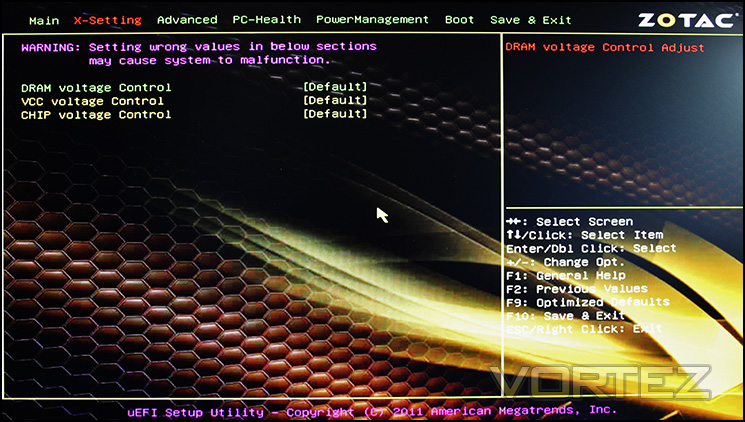Click 'ESC/Right Click: Exit' line

[584, 329]
